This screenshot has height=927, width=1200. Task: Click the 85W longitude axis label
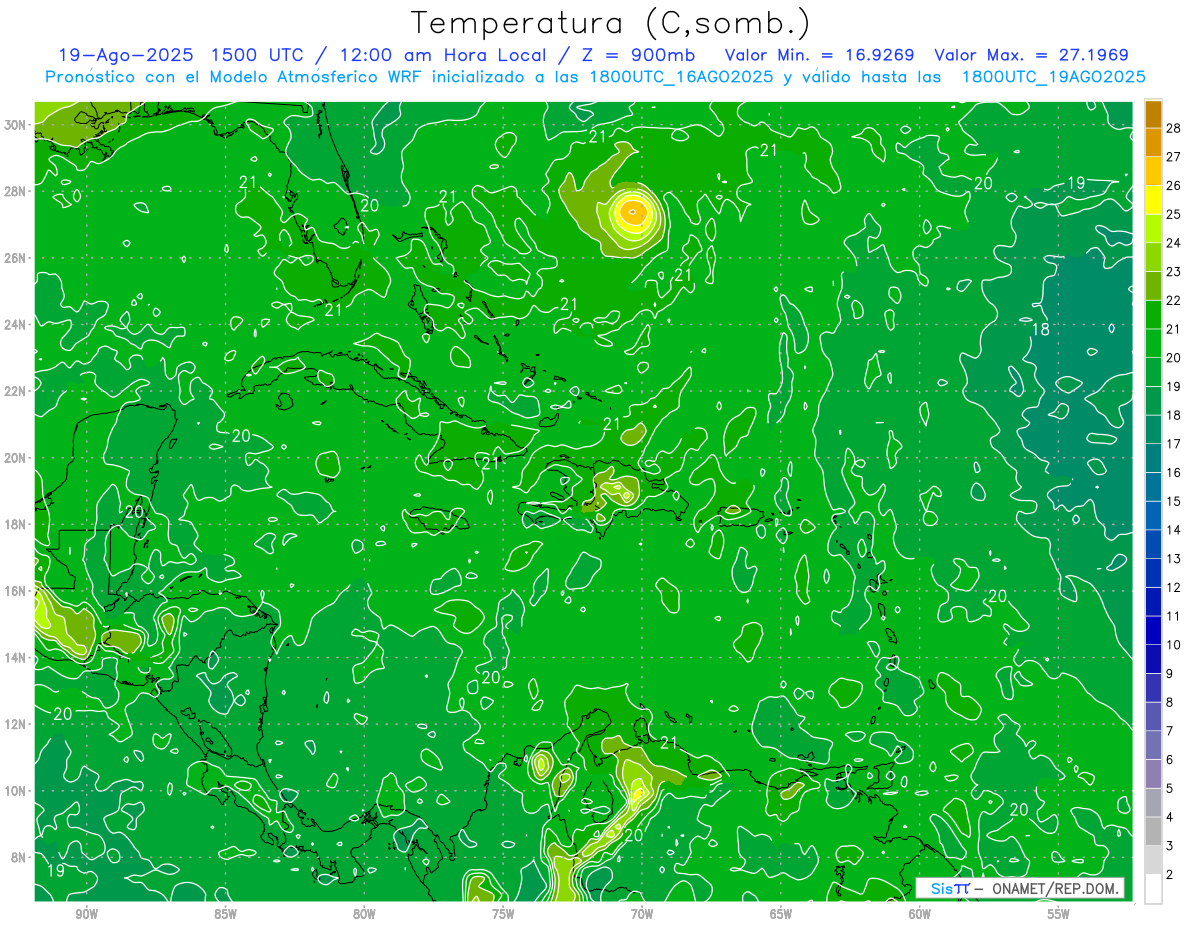pyautogui.click(x=225, y=914)
